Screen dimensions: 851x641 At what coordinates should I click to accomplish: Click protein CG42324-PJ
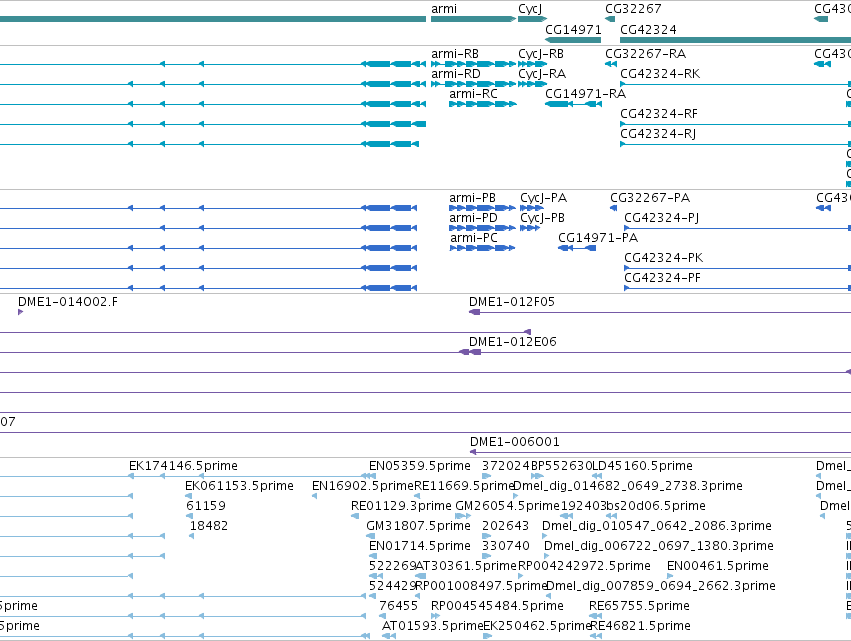click(737, 228)
